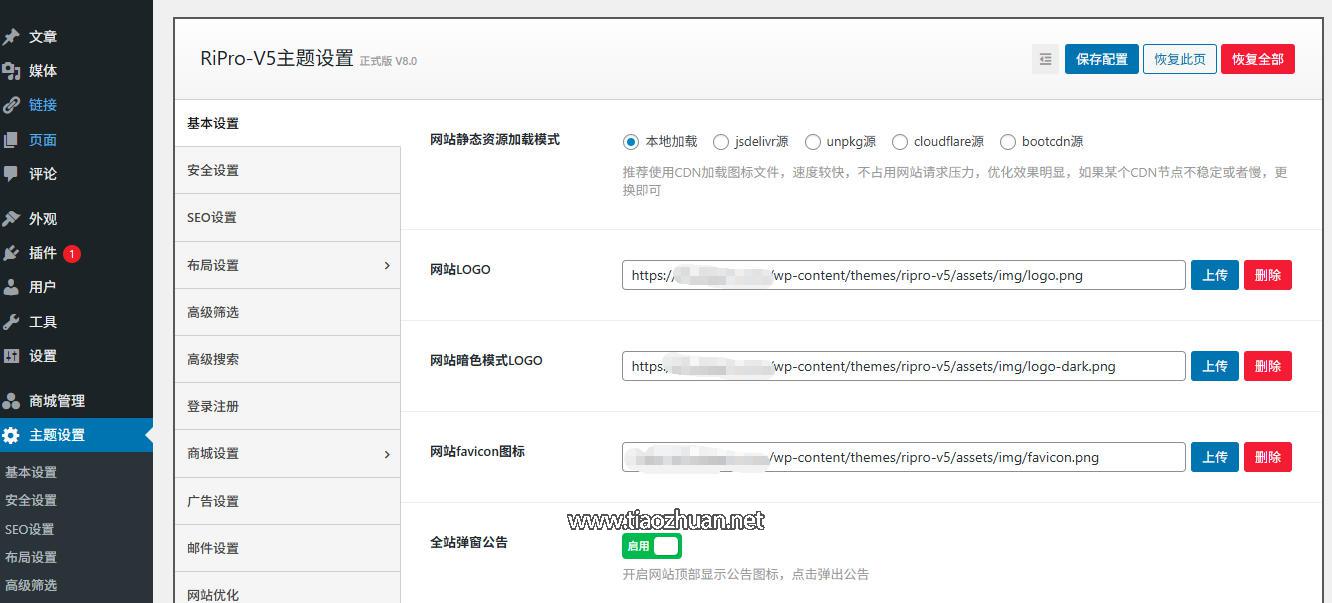
Task: Select the cloudflare源 loading mode
Action: [899, 141]
